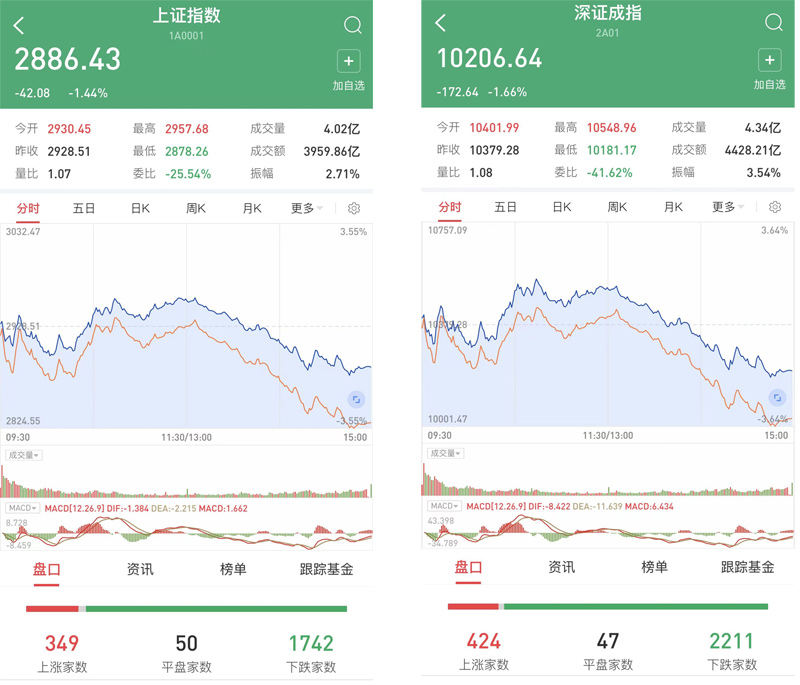
Task: Open search on the 上证指数 screen
Action: [x=353, y=24]
